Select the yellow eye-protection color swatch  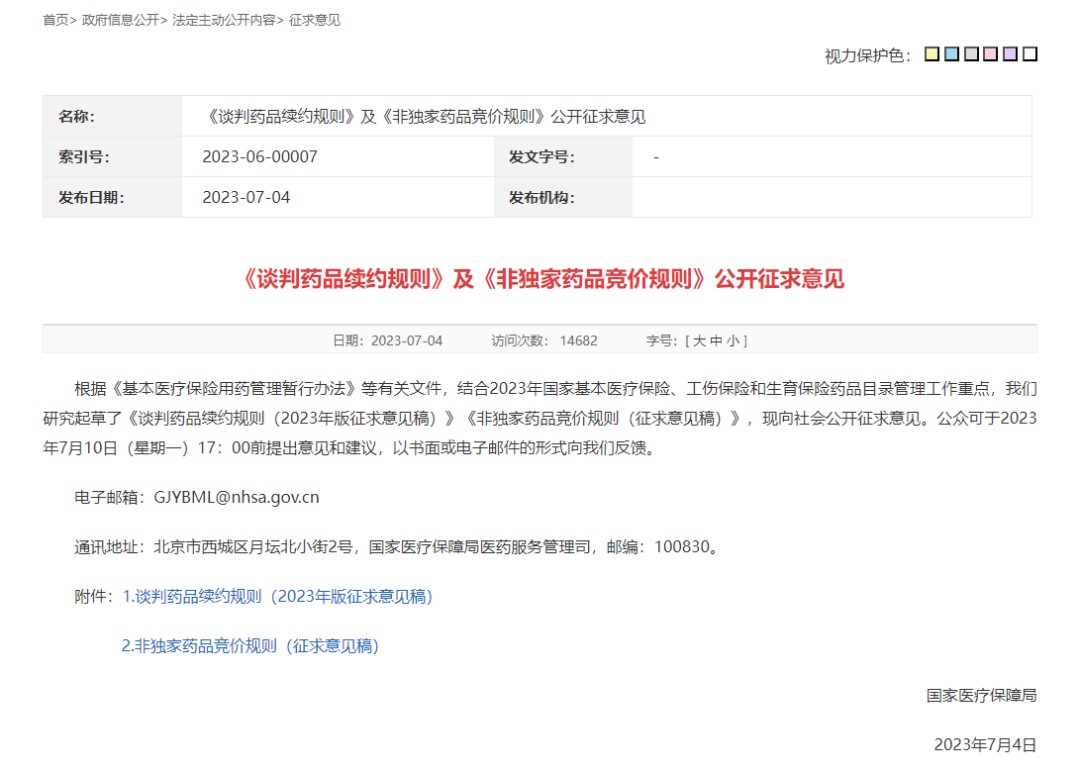tap(932, 55)
